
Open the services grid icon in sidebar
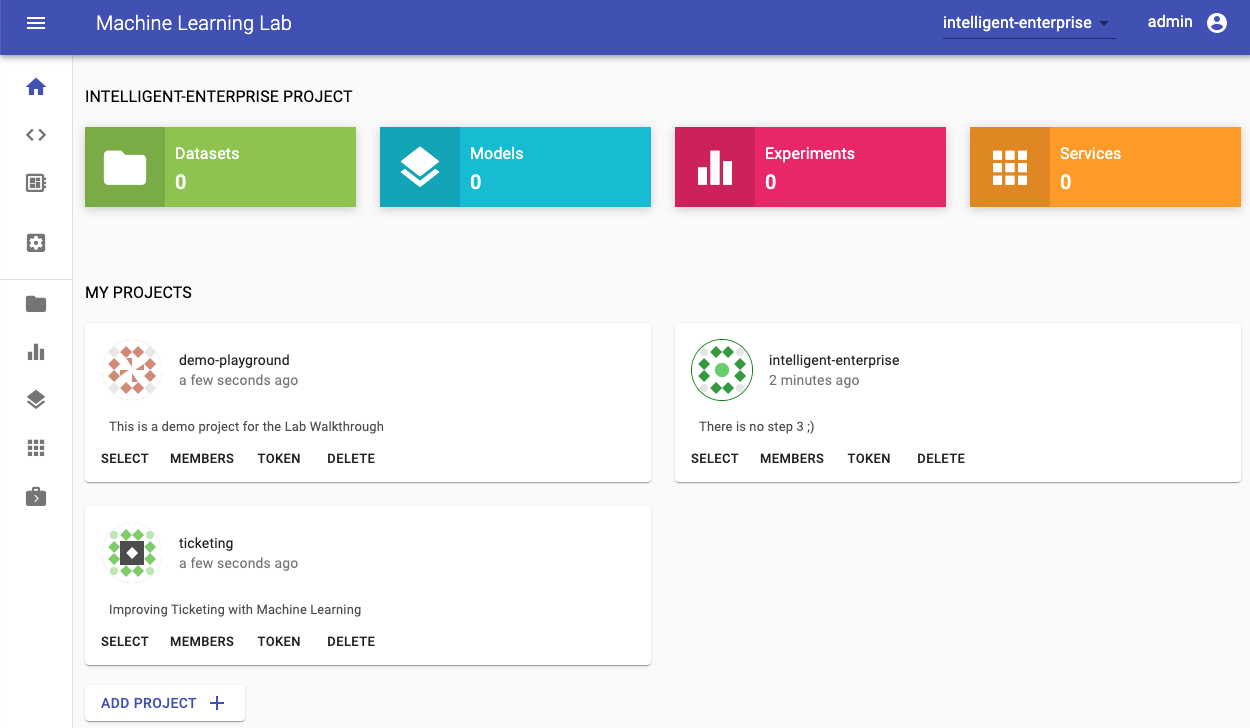(36, 448)
